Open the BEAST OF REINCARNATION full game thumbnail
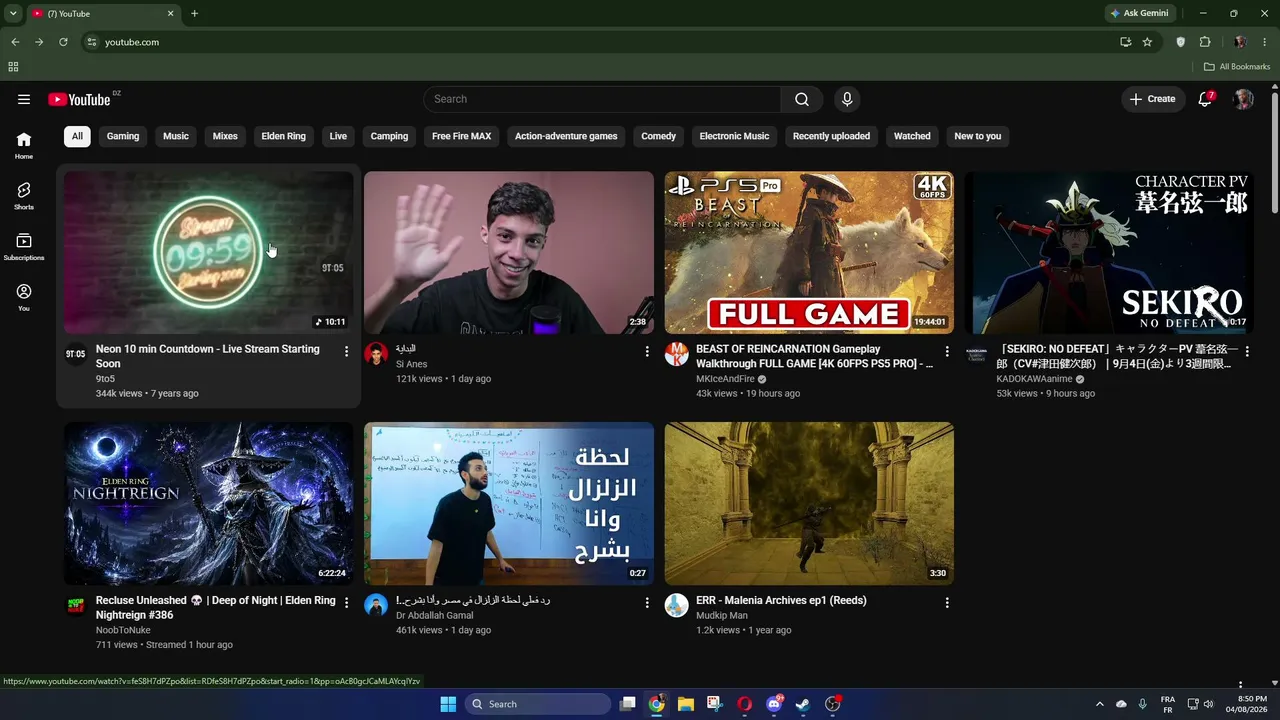This screenshot has width=1280, height=720. 809,253
